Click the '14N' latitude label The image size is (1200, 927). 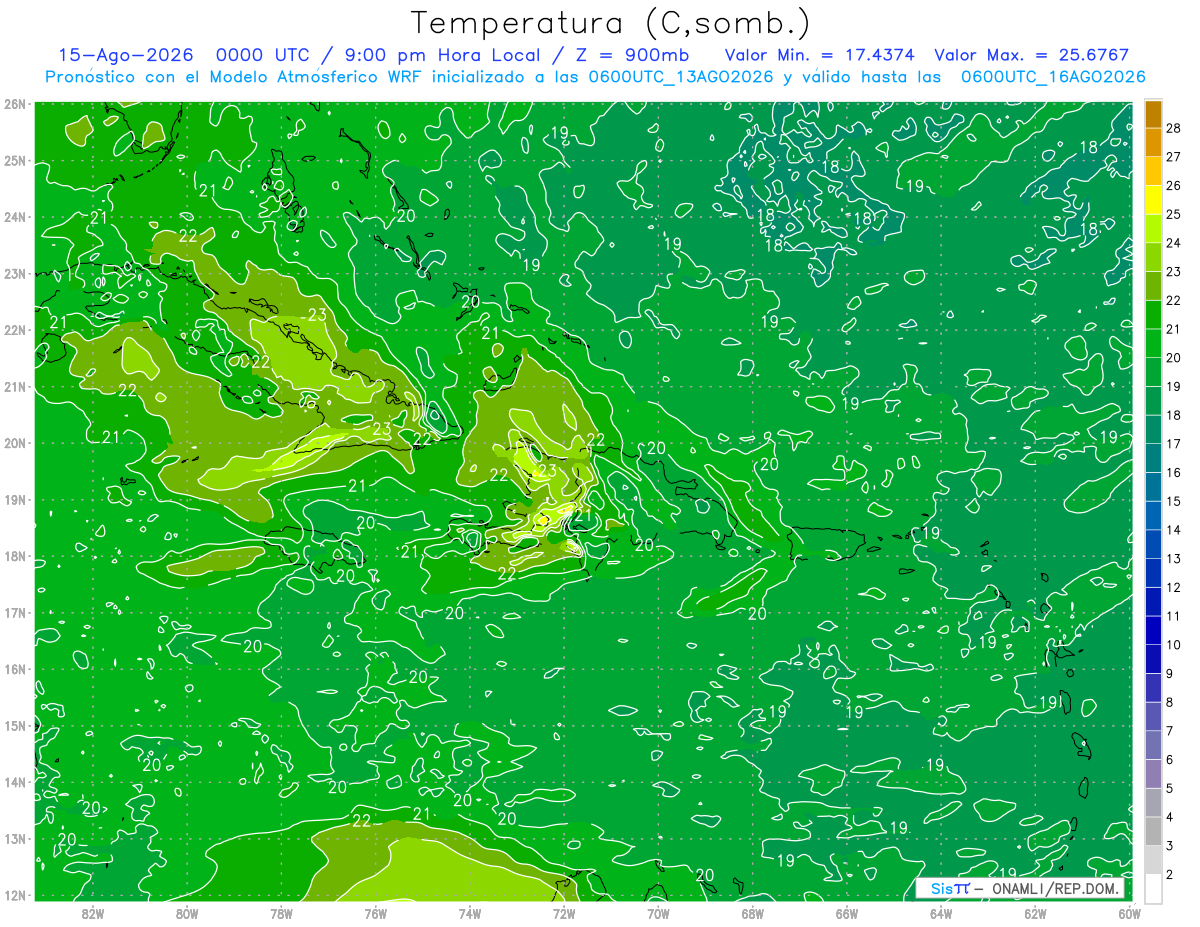point(15,782)
